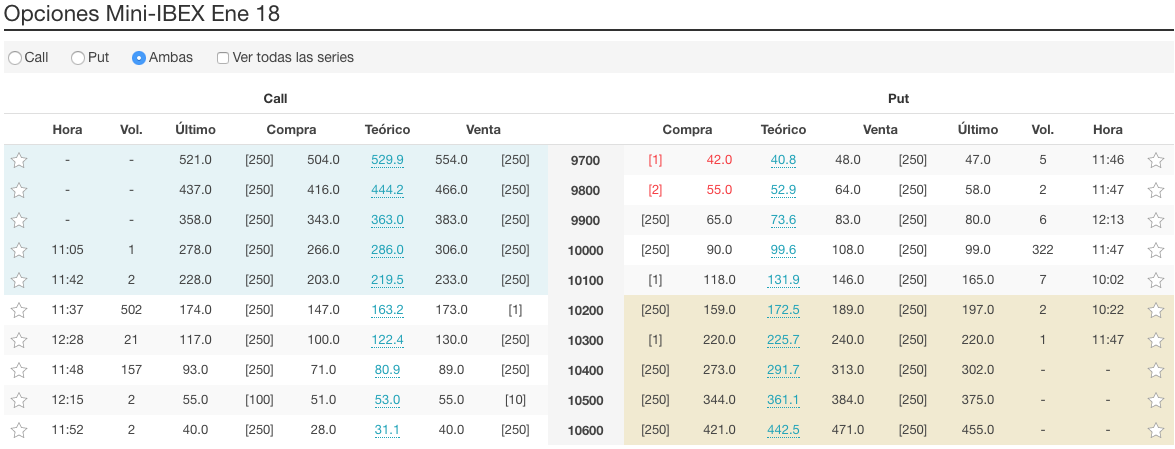Click the strike price 10600 cell

(x=585, y=430)
